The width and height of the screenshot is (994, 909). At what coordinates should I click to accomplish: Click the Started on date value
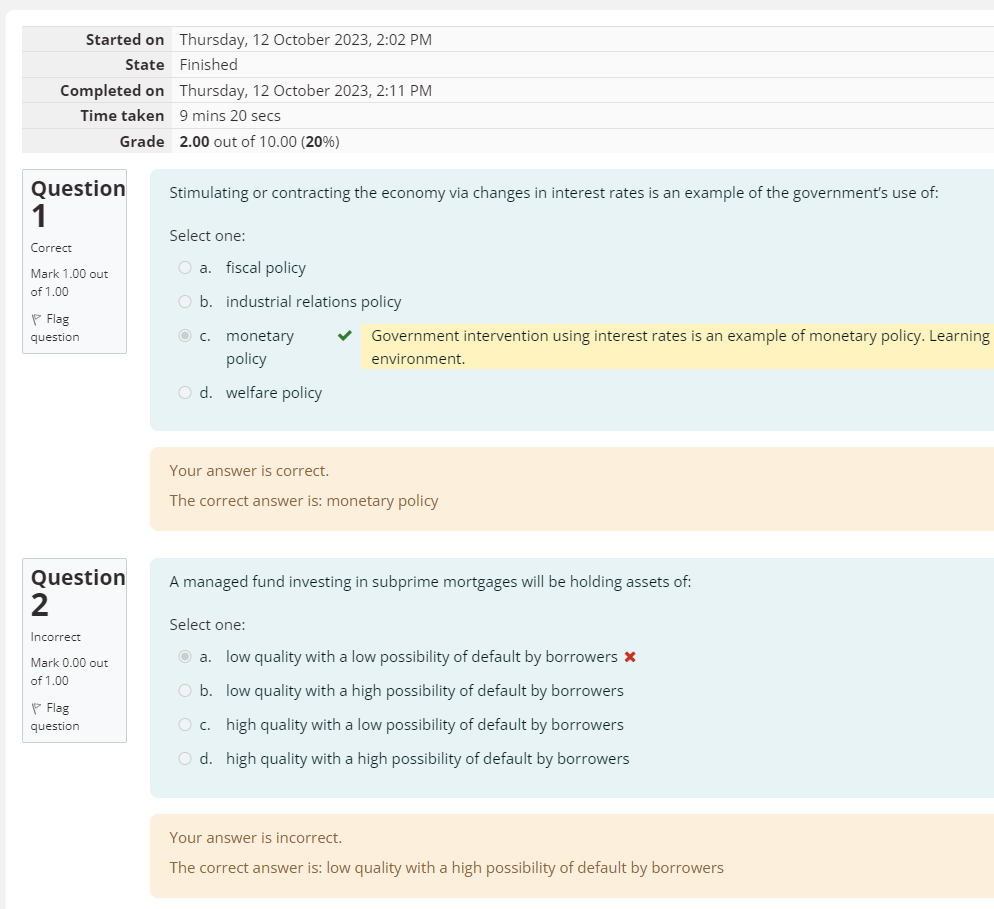click(x=306, y=39)
